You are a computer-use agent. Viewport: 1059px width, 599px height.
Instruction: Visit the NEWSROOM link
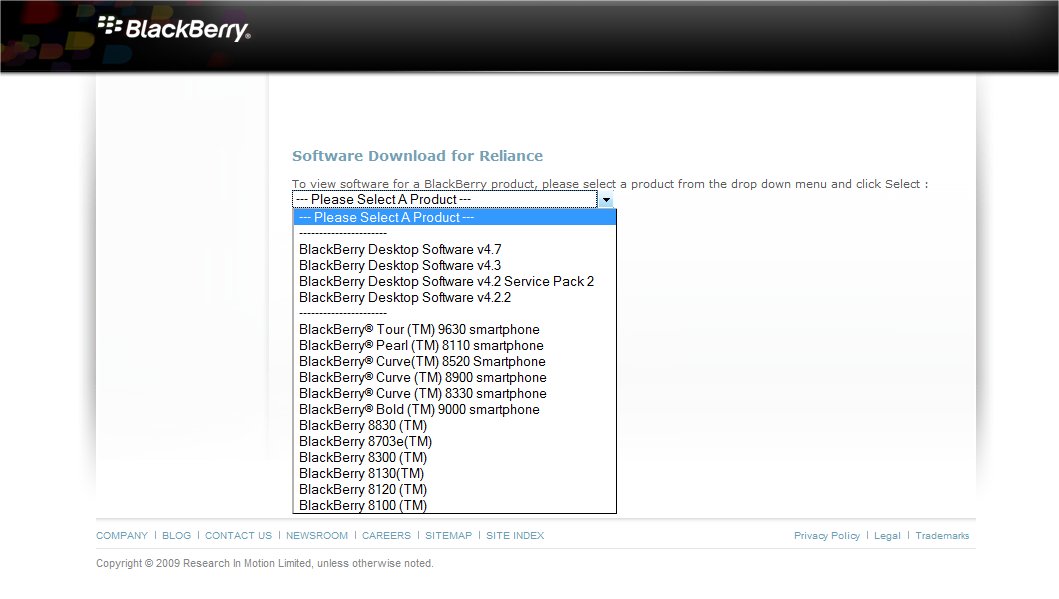[x=317, y=536]
